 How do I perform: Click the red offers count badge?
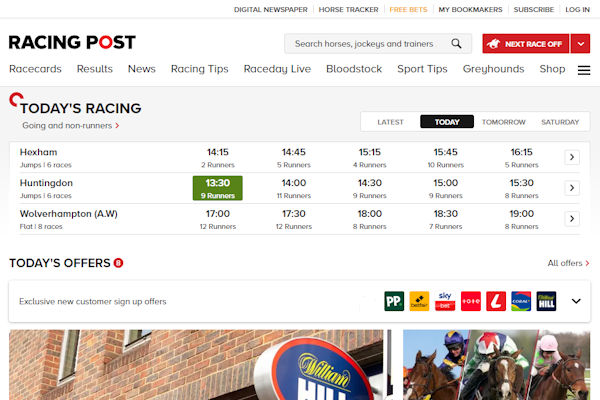[119, 263]
